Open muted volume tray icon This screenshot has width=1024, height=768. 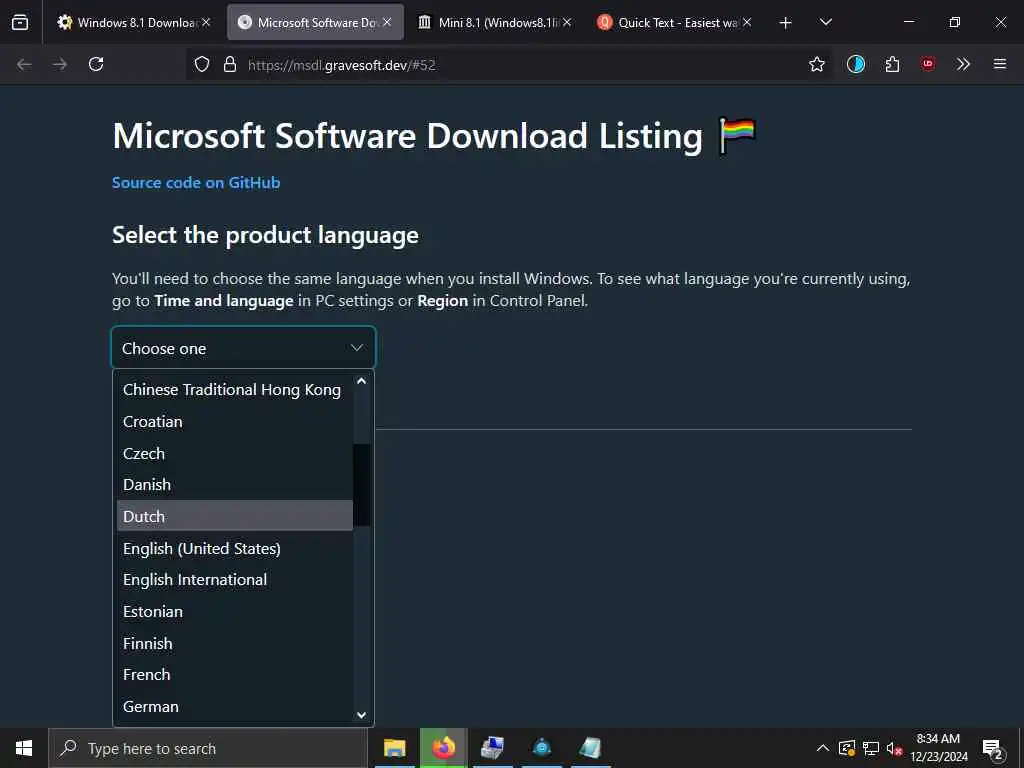click(x=895, y=748)
